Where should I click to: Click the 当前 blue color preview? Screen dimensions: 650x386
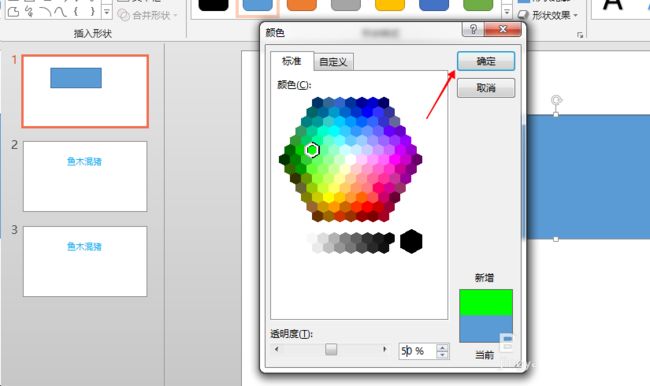486,329
